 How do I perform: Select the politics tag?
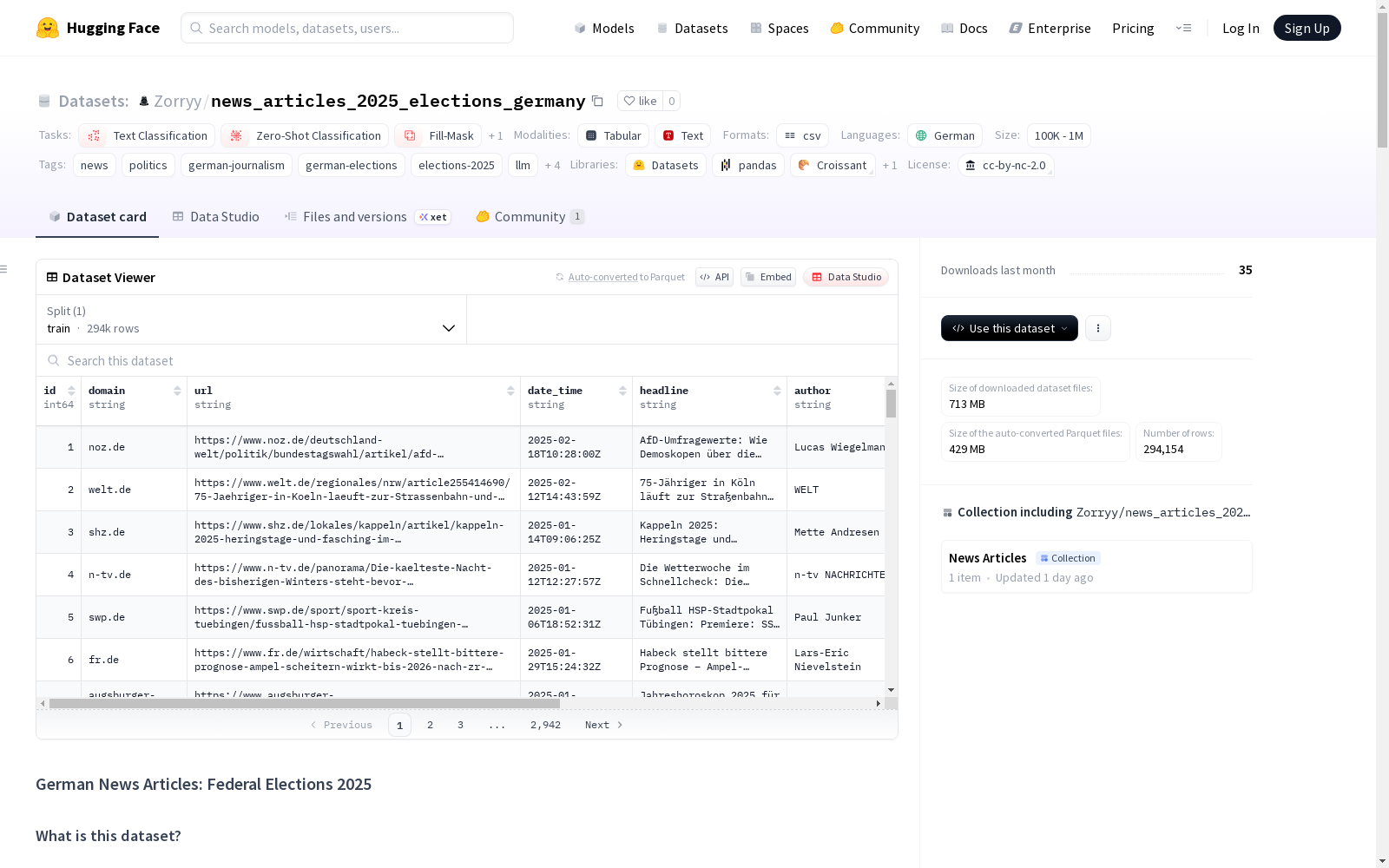click(148, 165)
